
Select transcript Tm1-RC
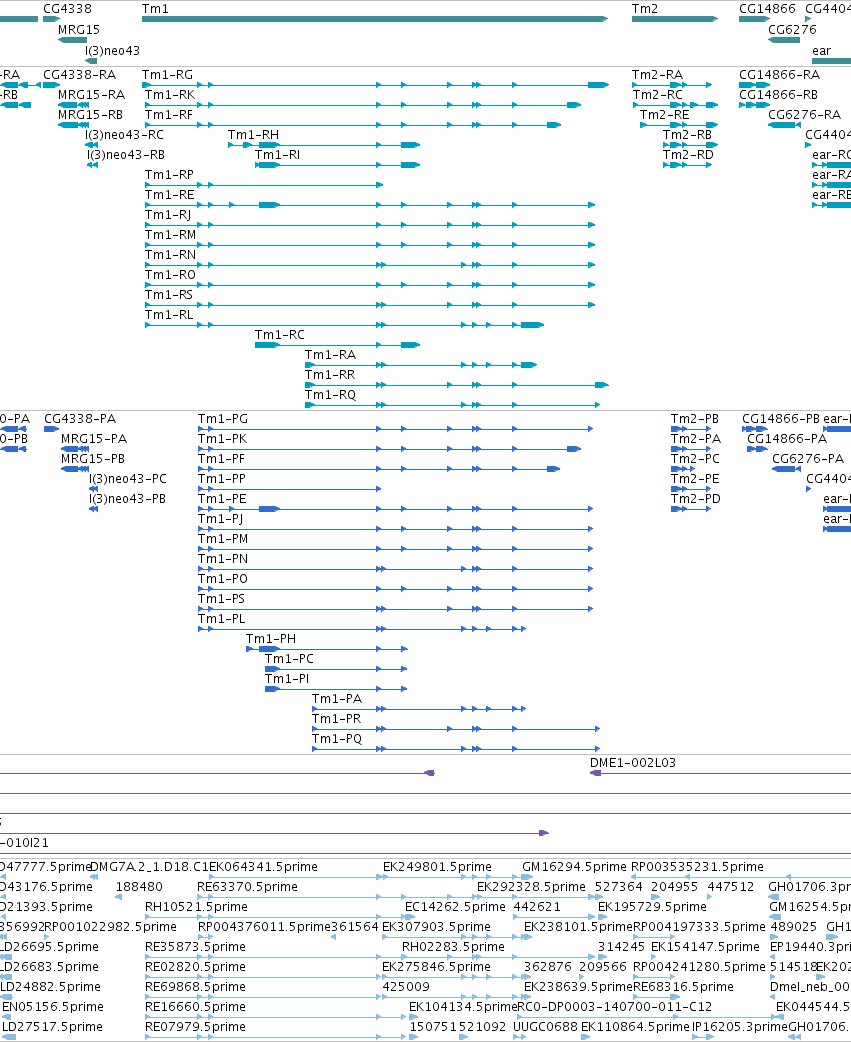click(x=337, y=344)
